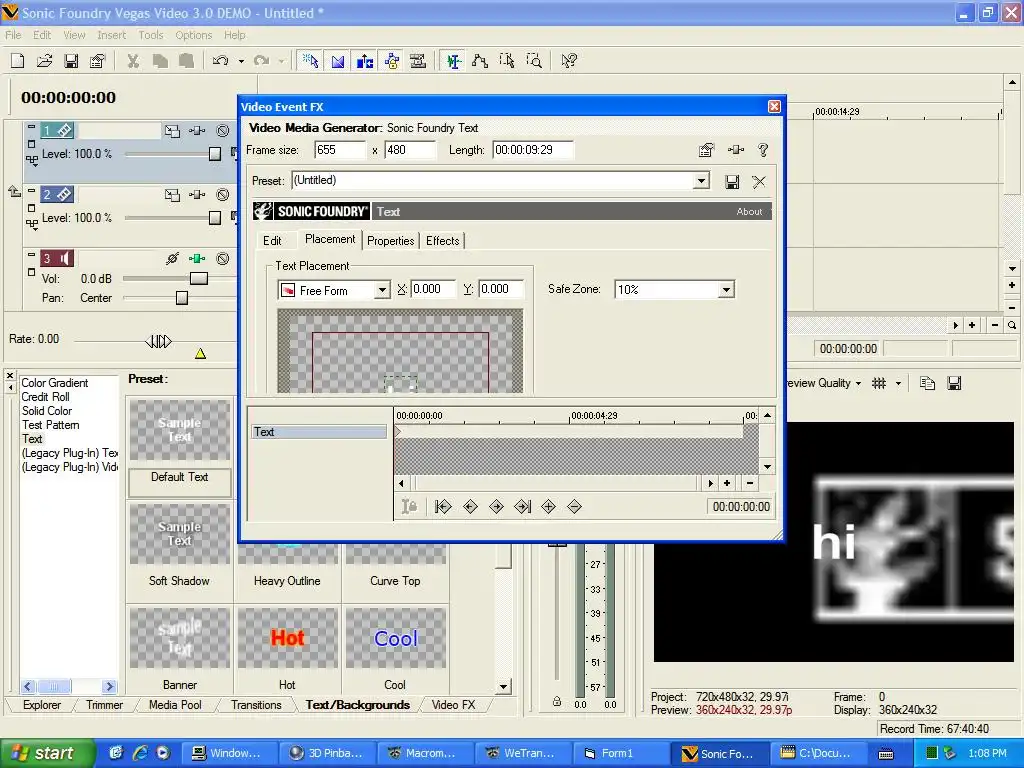Select the Zoom Edit tool

534,61
